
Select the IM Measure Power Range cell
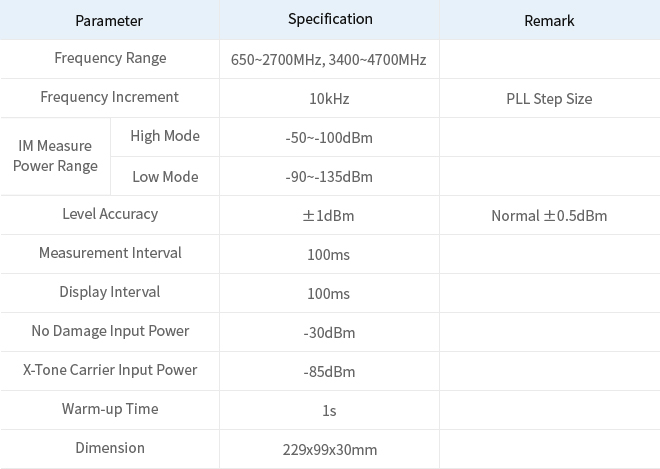[55, 156]
